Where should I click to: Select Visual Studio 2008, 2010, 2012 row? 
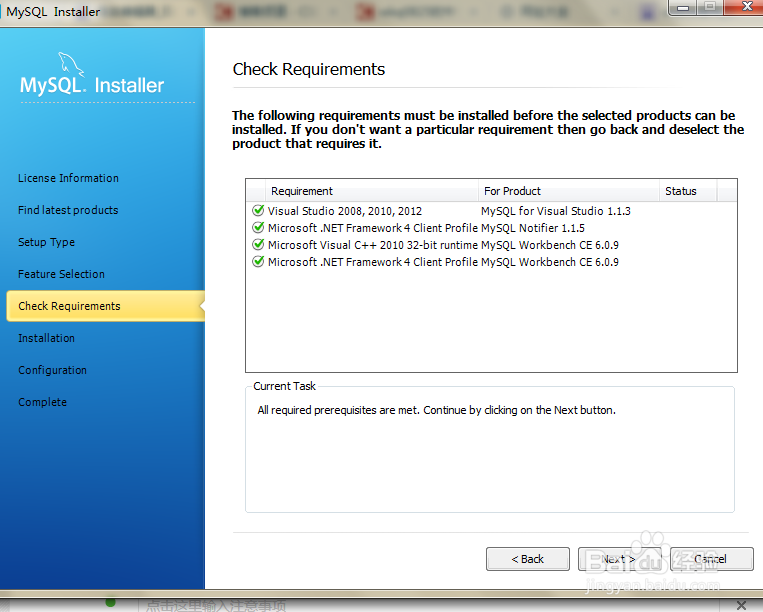click(x=491, y=211)
